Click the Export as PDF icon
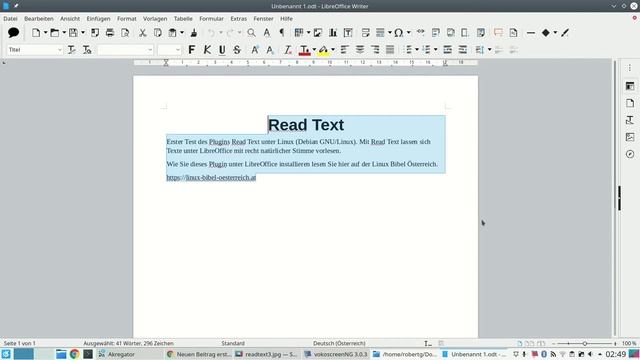640x360 pixels. click(95, 33)
